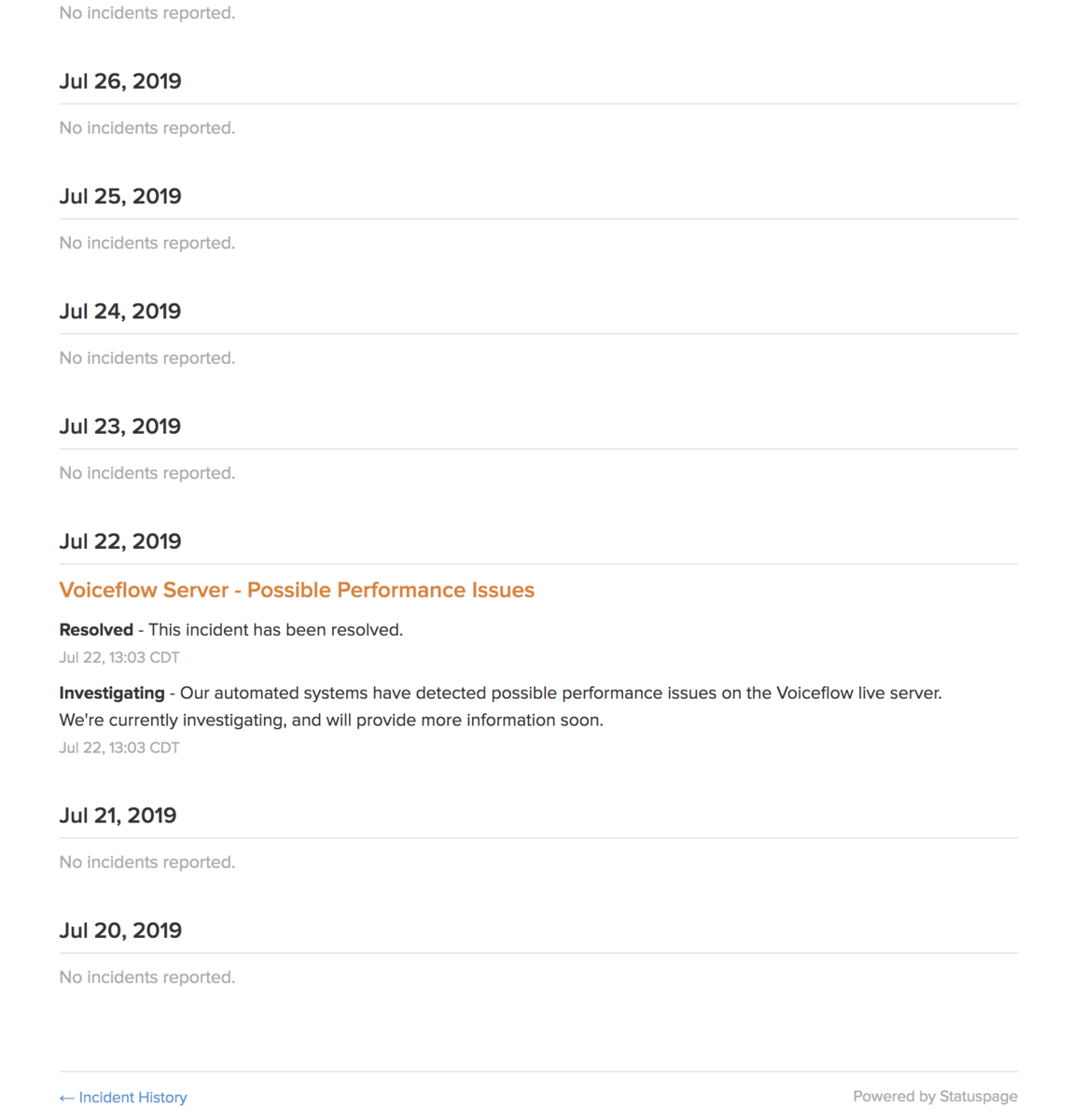This screenshot has height=1120, width=1085.
Task: Click the timestamp under the Resolved update
Action: 119,657
